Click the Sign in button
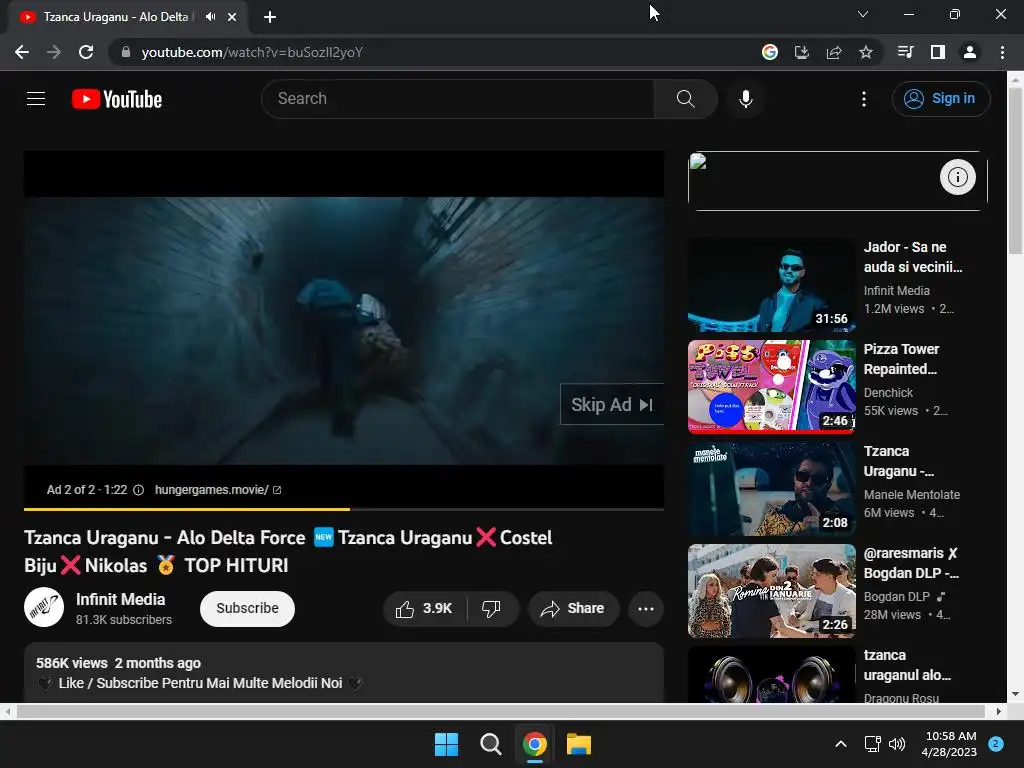The image size is (1024, 768). pos(941,99)
